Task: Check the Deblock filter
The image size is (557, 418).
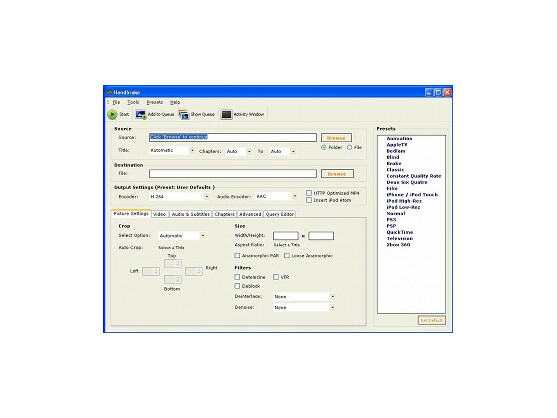Action: (x=237, y=286)
